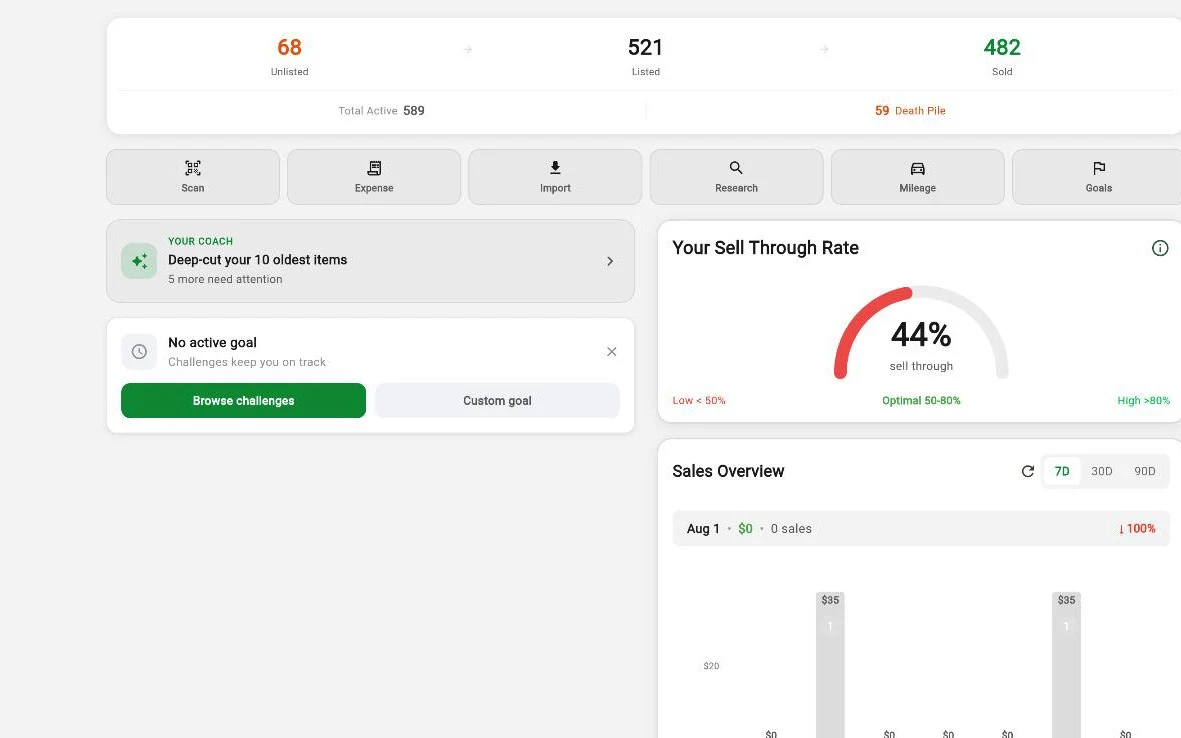Select the 68 Unlisted stat
The height and width of the screenshot is (738, 1181).
point(289,56)
